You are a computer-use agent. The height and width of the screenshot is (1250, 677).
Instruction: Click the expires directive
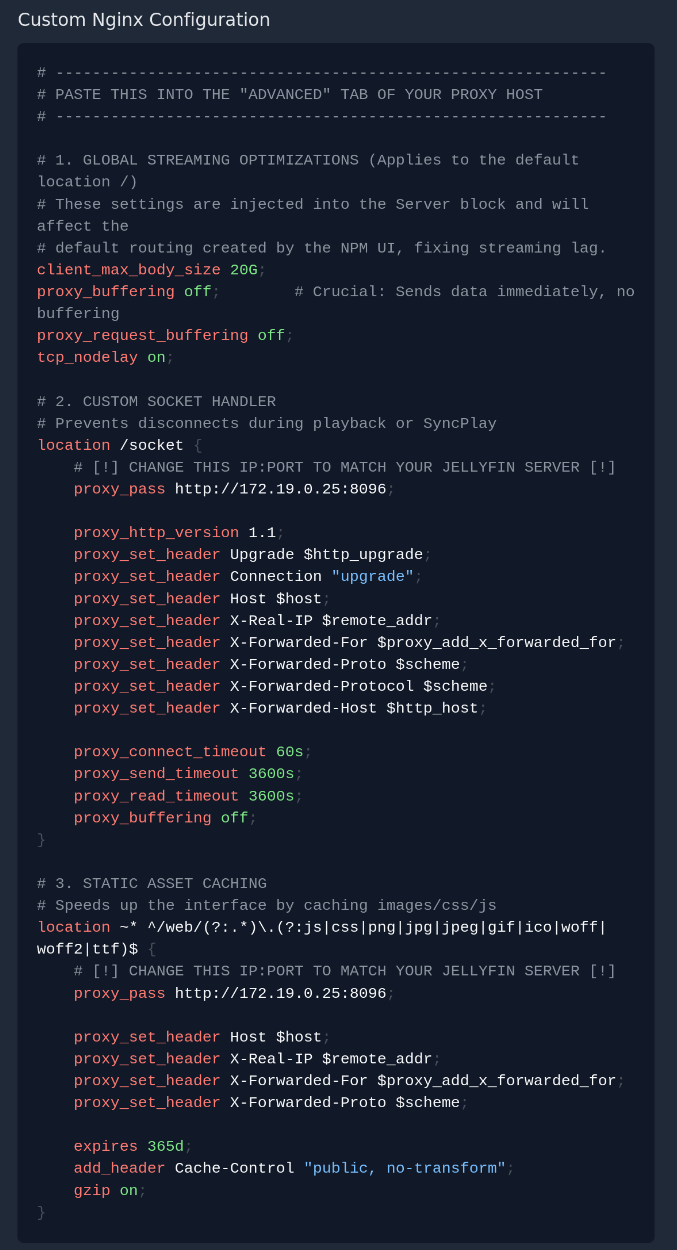105,1147
